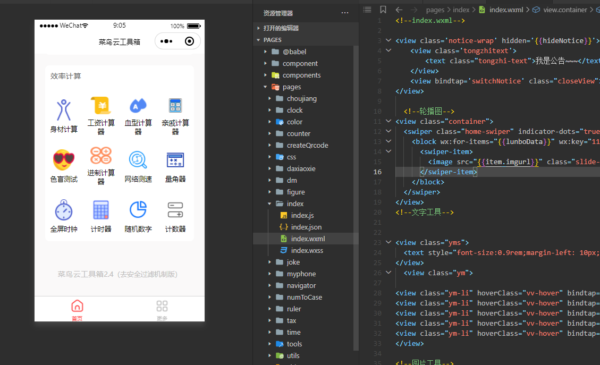
Task: Select index.wxml in file tree
Action: 306,239
